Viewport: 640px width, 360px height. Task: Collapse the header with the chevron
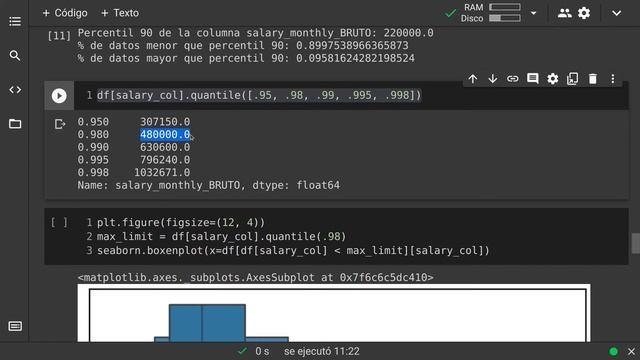click(616, 13)
